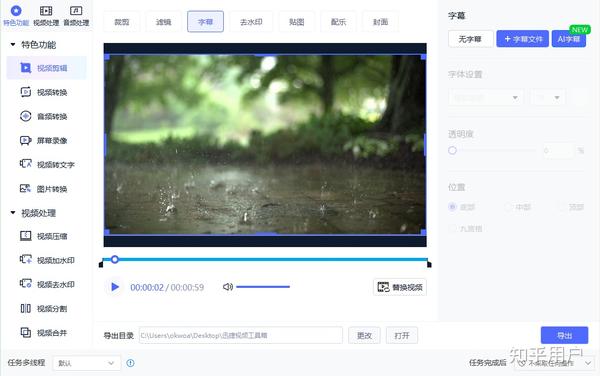Add a subtitle file with 字幕文件 button
Image resolution: width=600 pixels, height=376 pixels.
523,39
